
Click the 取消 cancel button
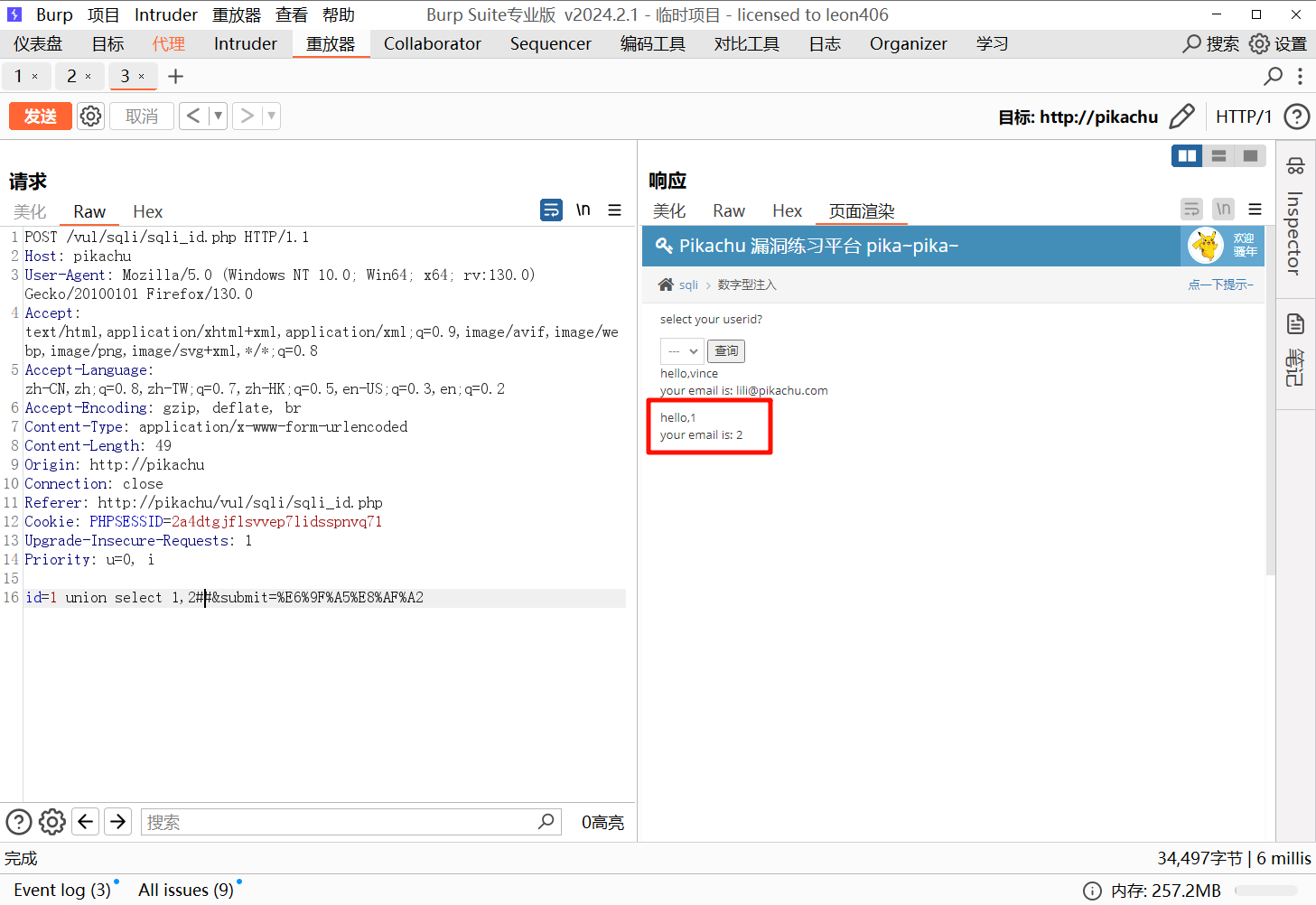click(142, 117)
